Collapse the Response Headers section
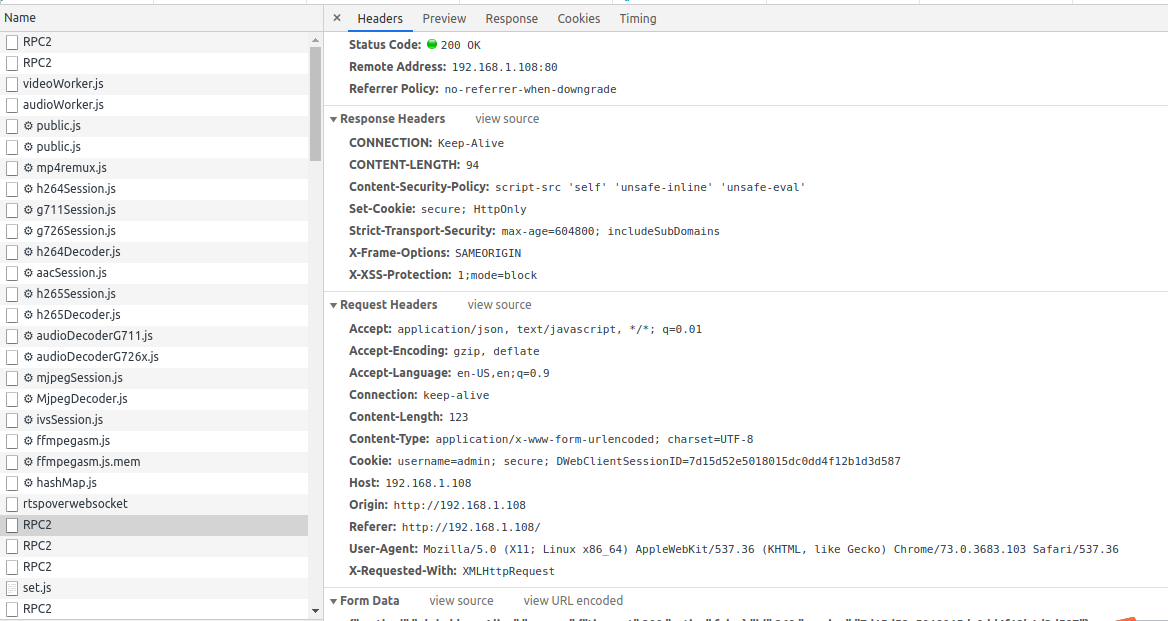This screenshot has width=1168, height=621. click(334, 118)
